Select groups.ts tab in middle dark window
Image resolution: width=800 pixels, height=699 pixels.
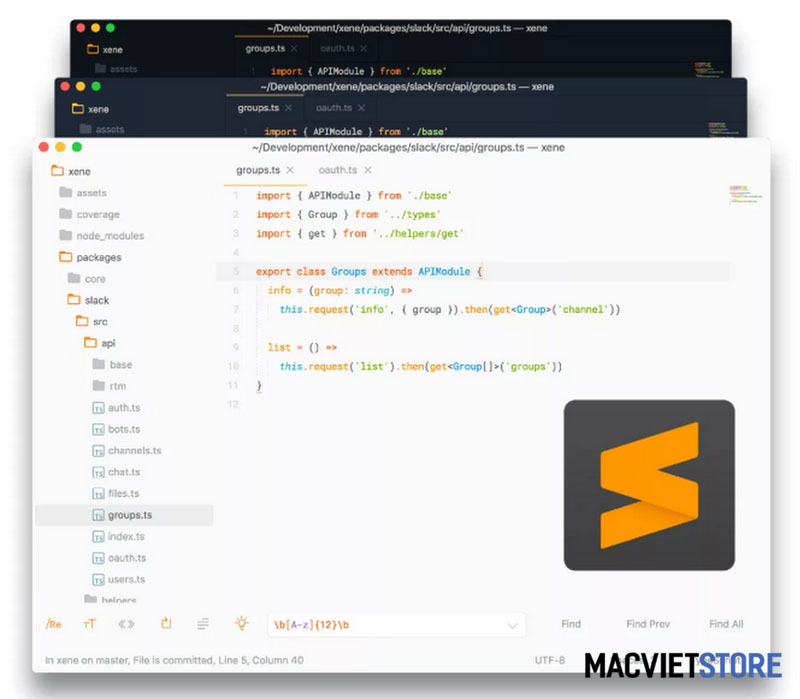click(x=258, y=108)
